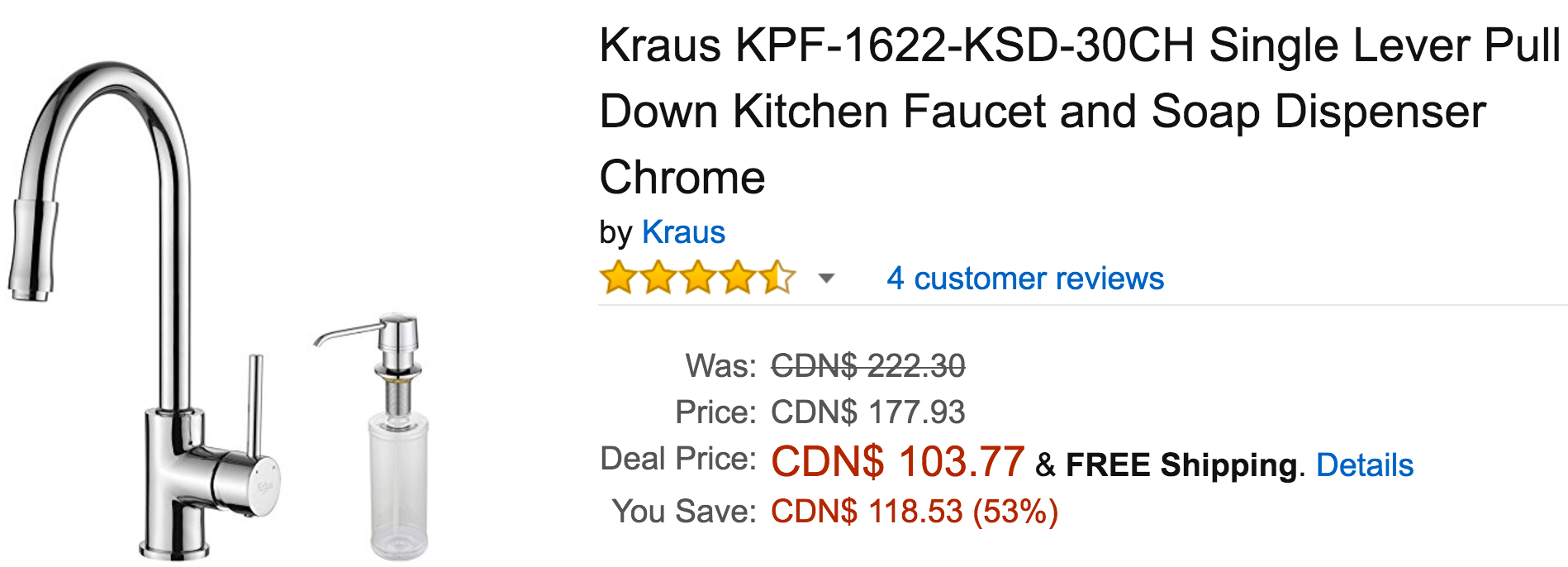
Task: Click the half-filled fifth rating star
Action: [x=777, y=278]
